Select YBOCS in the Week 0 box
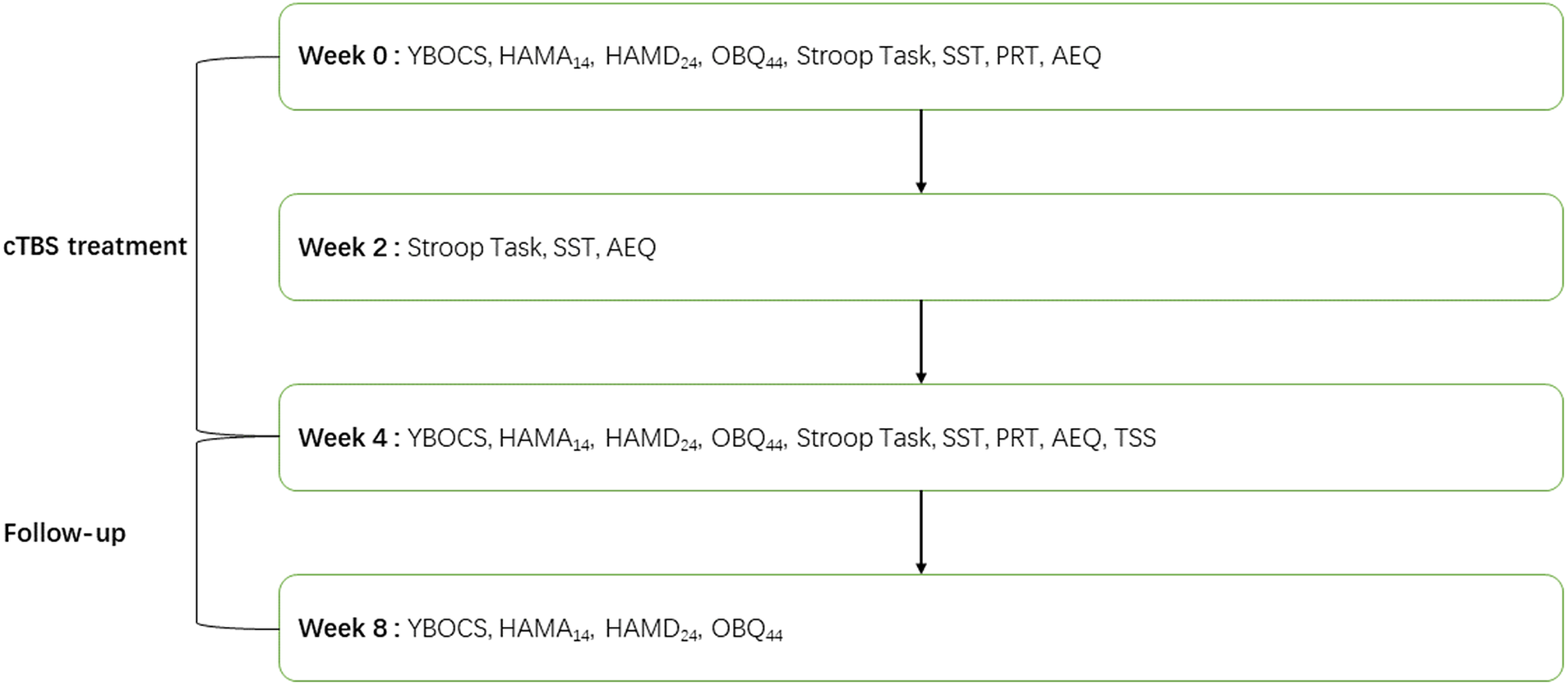 [x=449, y=56]
